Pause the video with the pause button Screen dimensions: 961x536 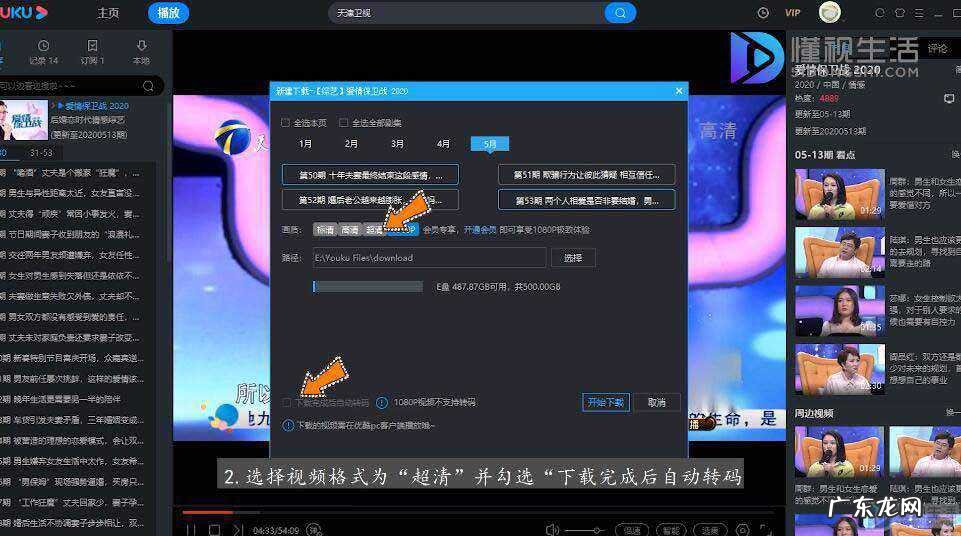coord(191,530)
